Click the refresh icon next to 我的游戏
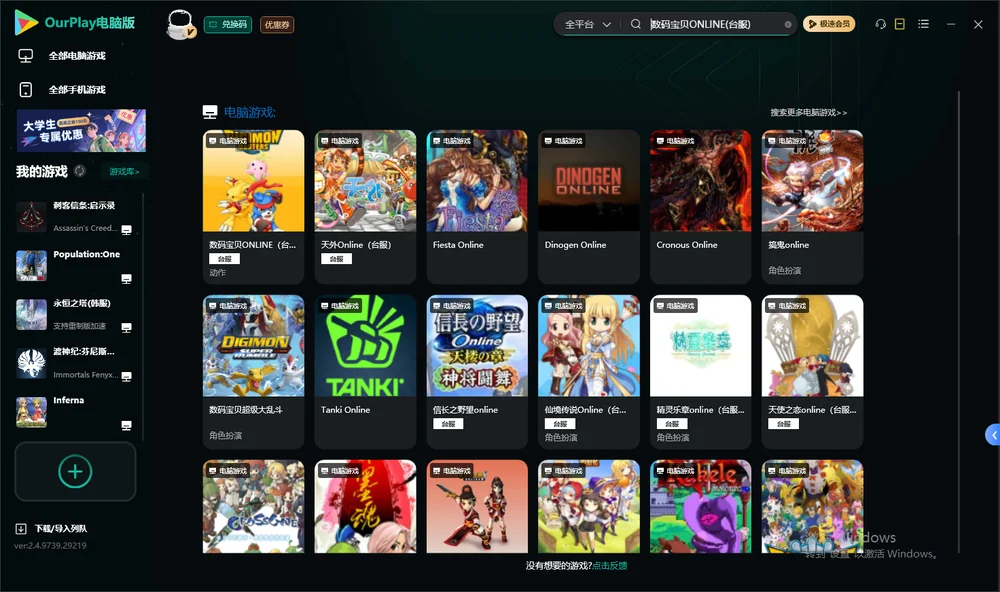1000x592 pixels. 80,171
